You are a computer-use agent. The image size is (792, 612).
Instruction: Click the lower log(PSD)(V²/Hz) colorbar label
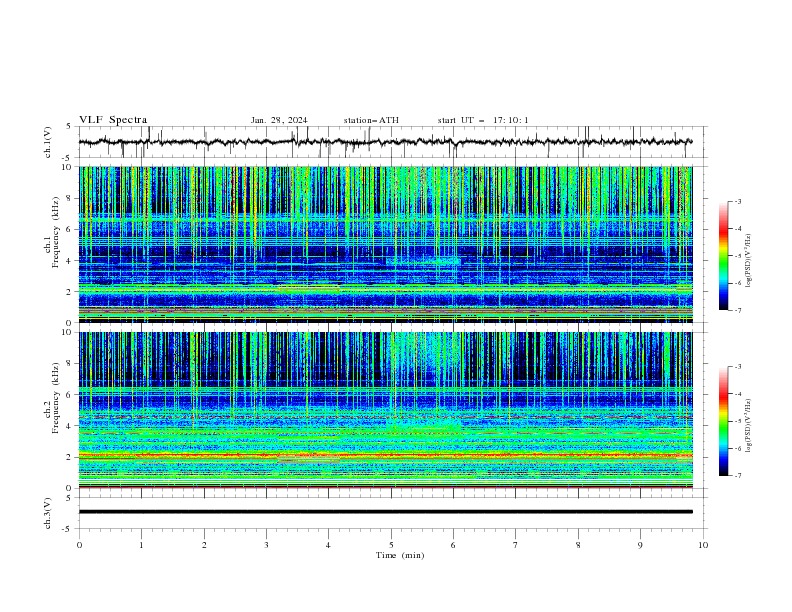(x=749, y=426)
